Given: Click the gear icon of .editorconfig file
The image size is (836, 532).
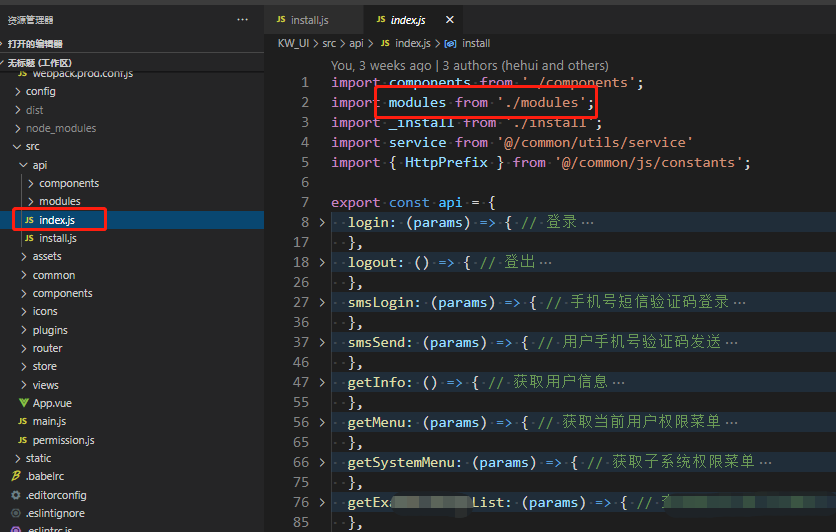Looking at the screenshot, I should click(x=16, y=495).
